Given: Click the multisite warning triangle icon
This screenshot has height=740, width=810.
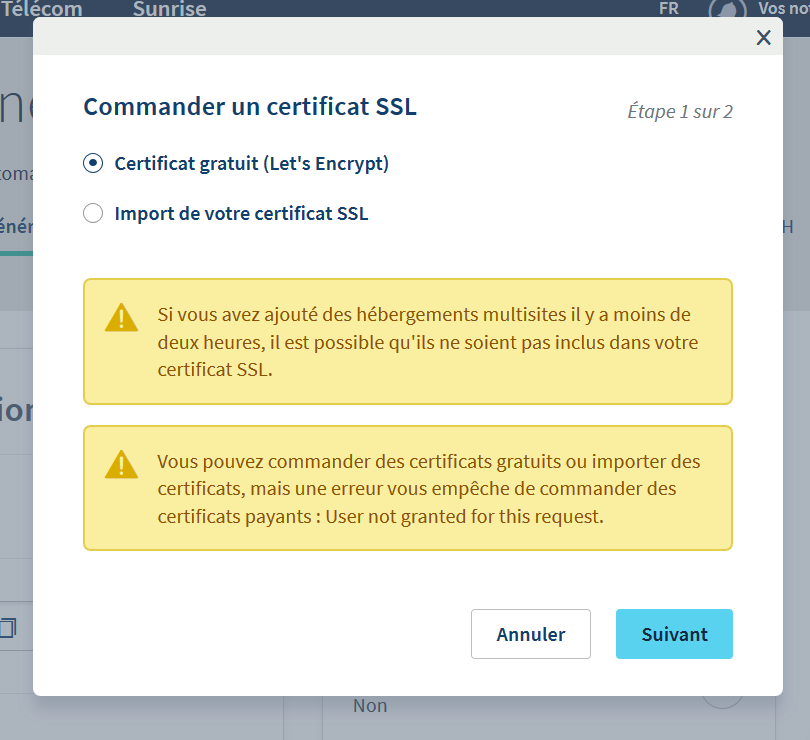Looking at the screenshot, I should (121, 317).
